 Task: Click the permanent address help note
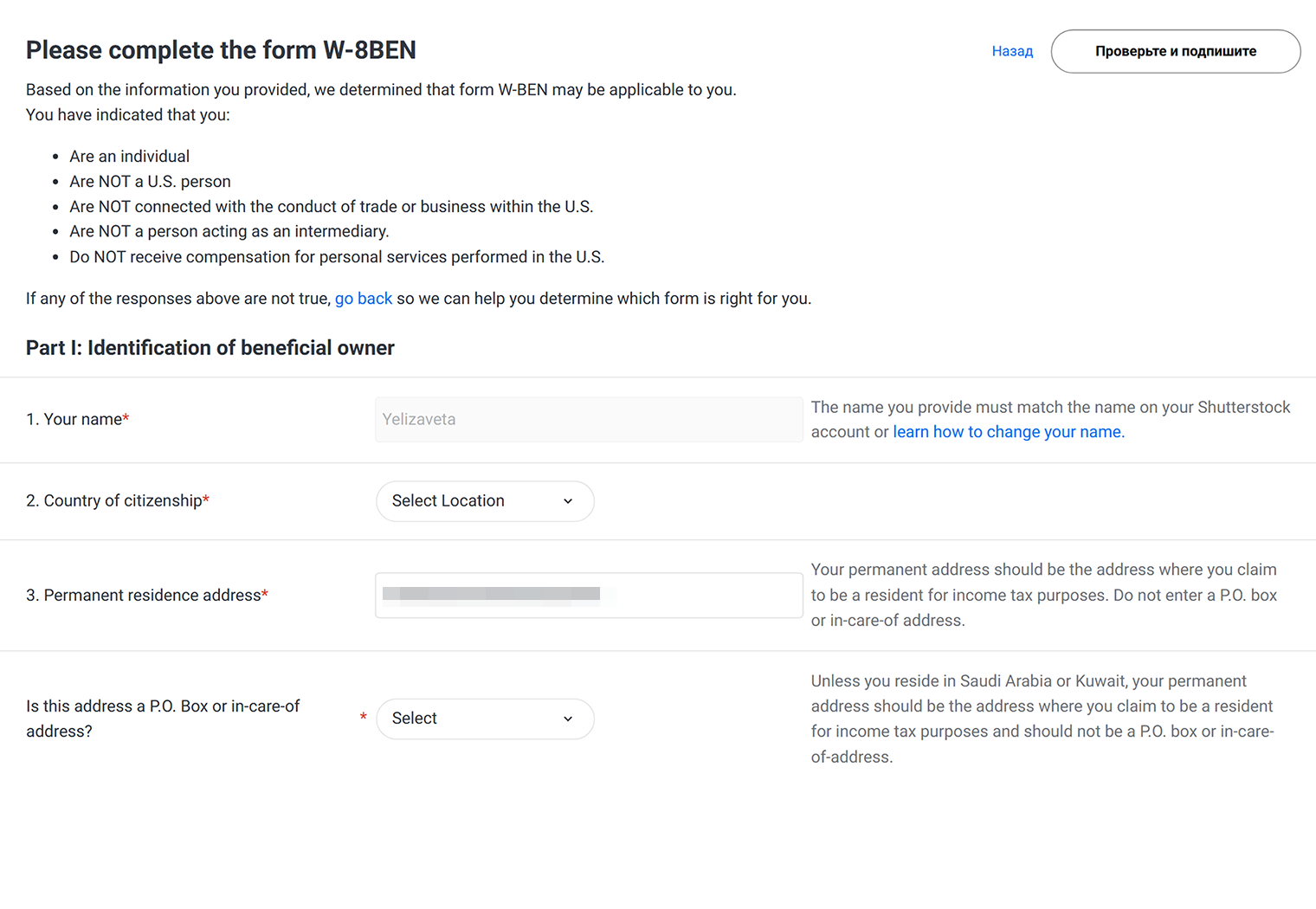click(1044, 596)
